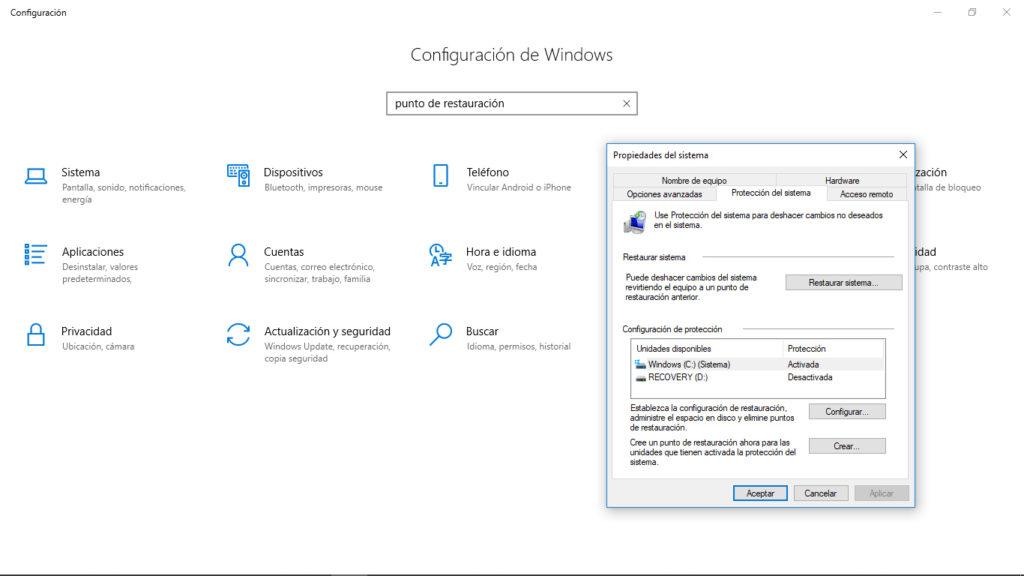
Task: Switch to the Nombre de equipo tab
Action: tap(694, 180)
